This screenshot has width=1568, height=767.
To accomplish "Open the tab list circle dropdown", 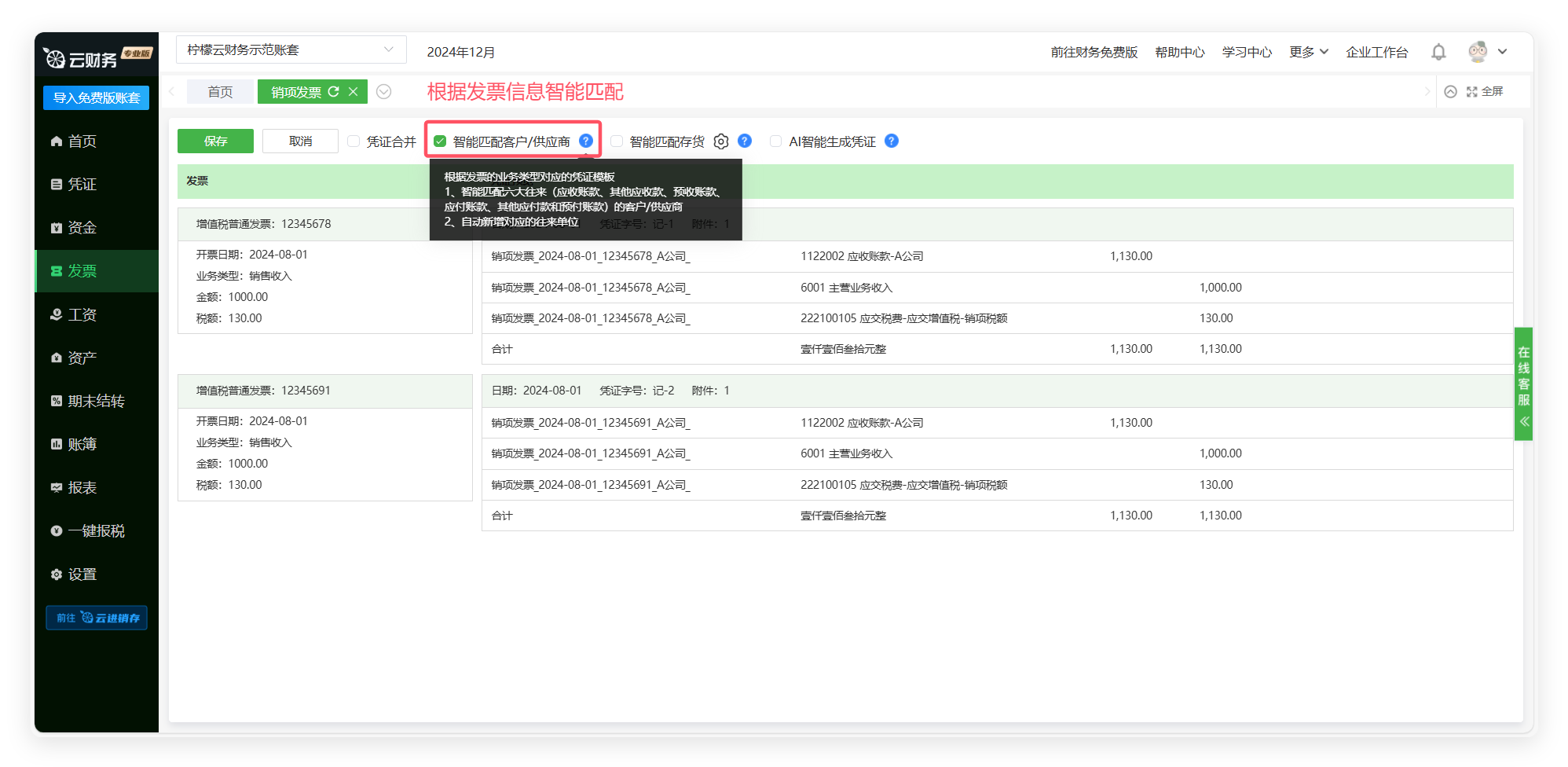I will 384,92.
